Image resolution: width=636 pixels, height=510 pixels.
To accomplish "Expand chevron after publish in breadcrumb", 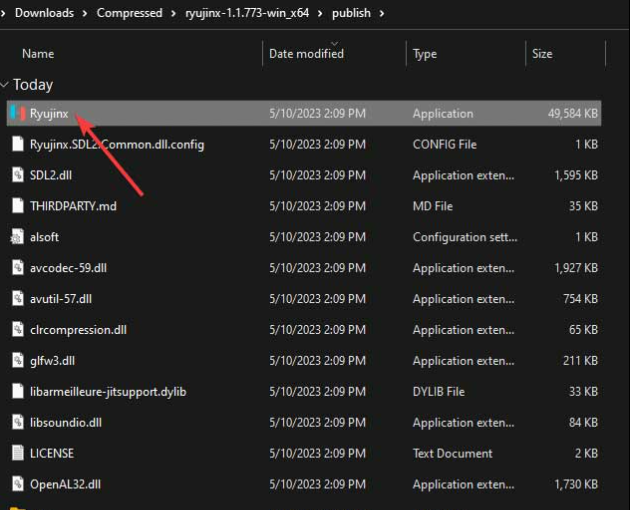I will (x=382, y=13).
